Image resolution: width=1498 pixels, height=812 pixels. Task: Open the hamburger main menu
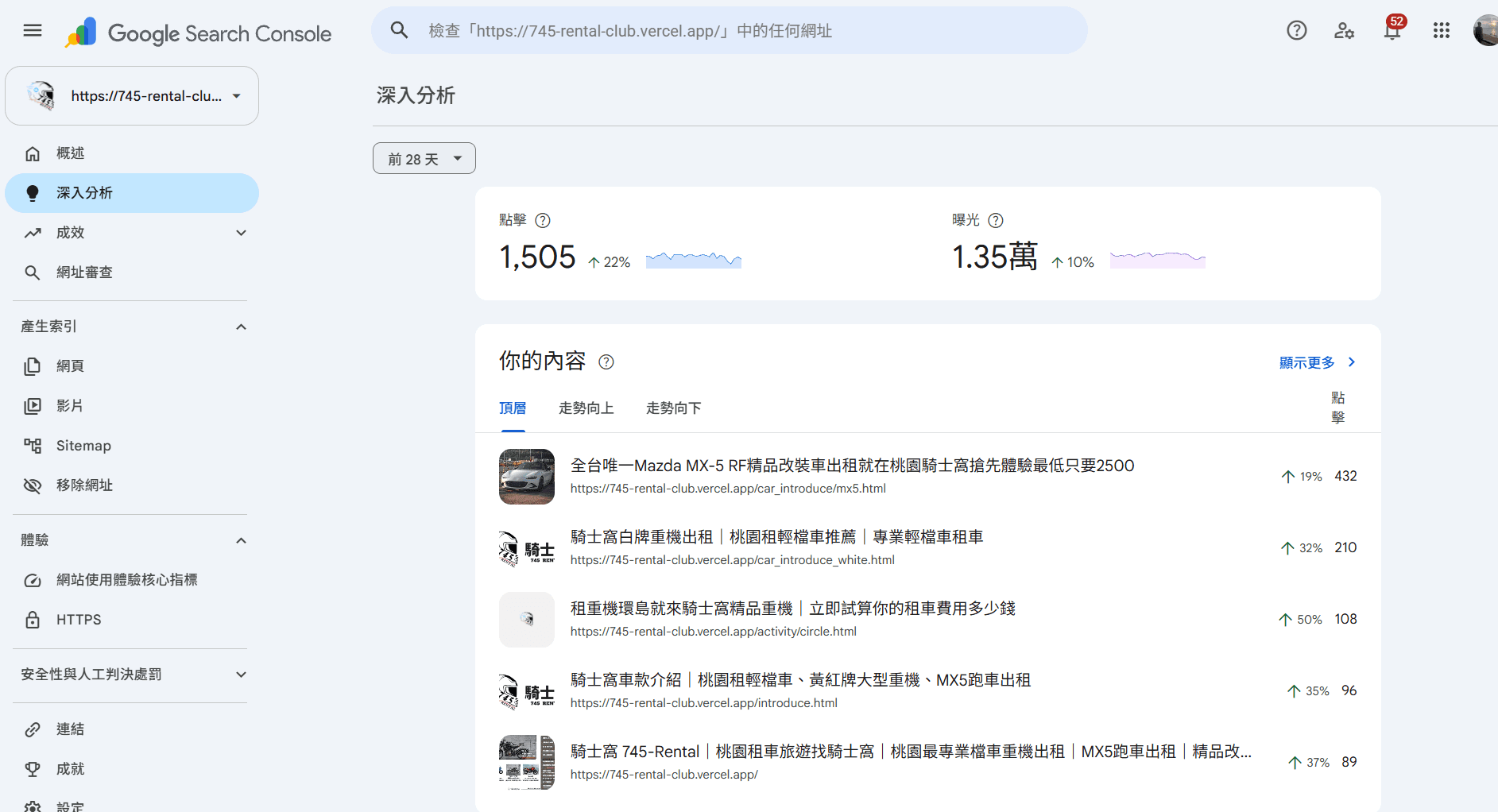pos(33,31)
